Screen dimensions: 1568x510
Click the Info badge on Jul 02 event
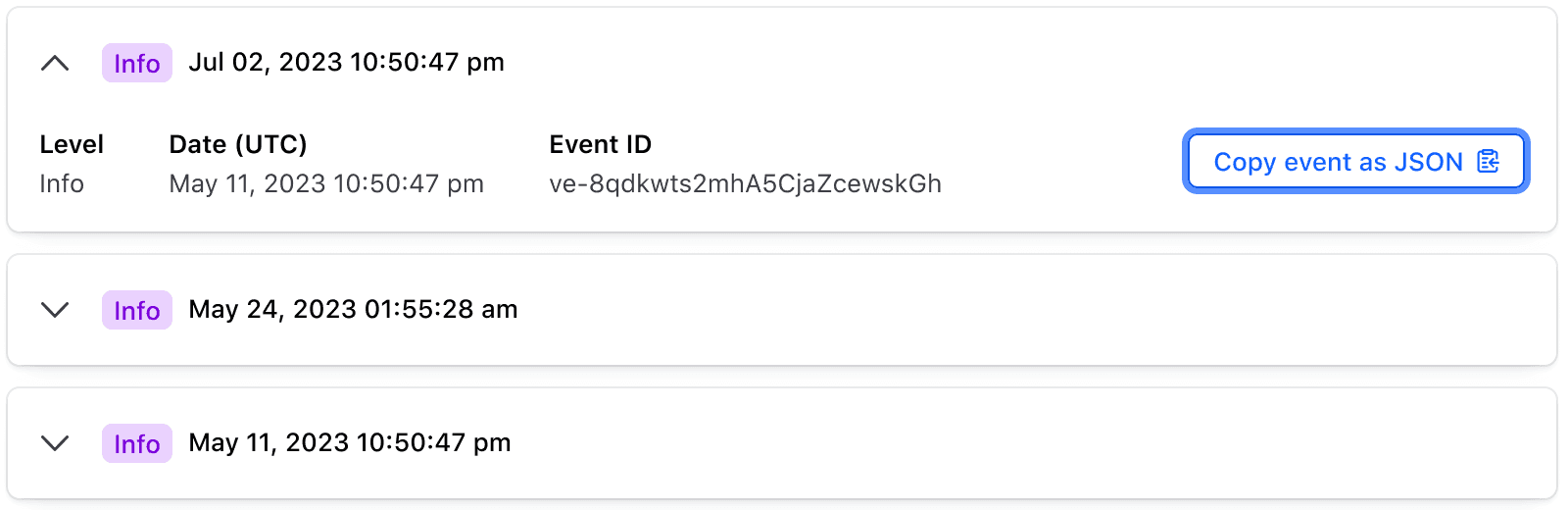[x=137, y=64]
